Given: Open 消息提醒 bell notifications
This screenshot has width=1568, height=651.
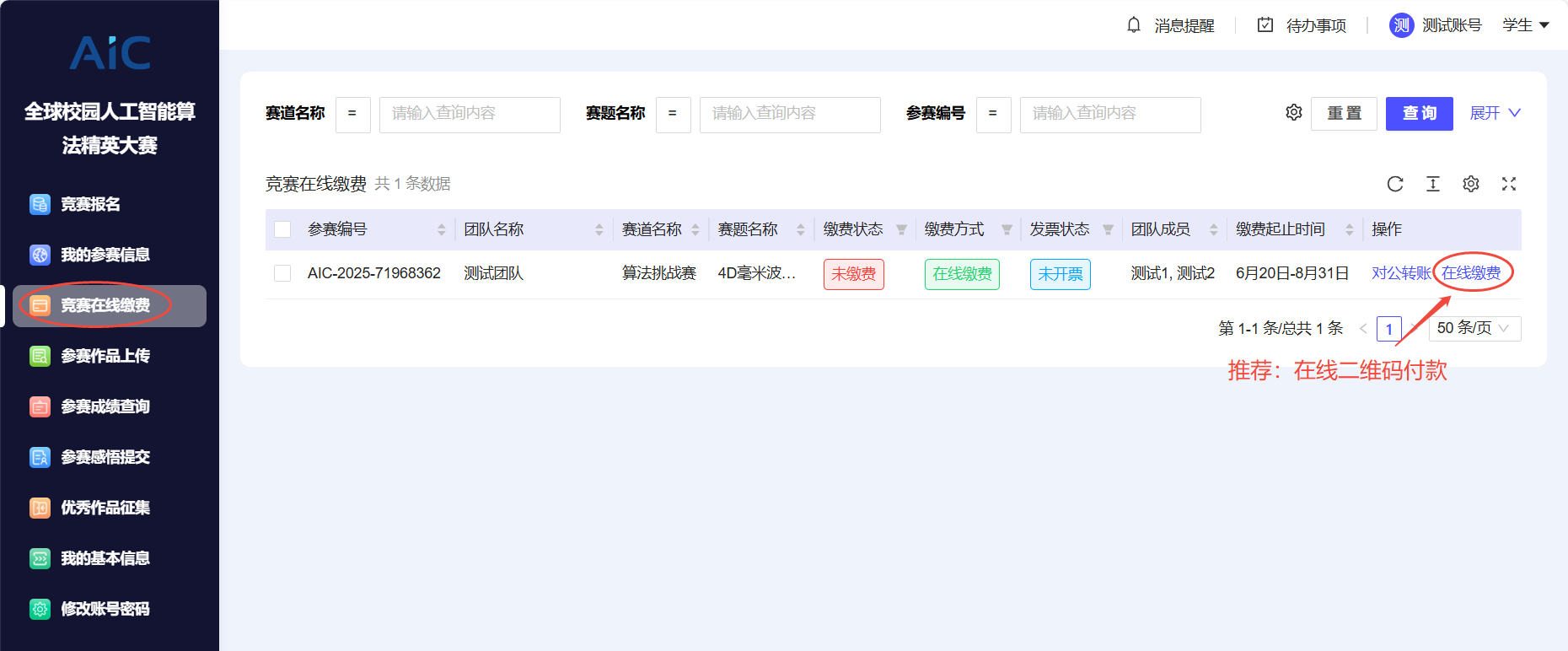Looking at the screenshot, I should pos(1134,25).
